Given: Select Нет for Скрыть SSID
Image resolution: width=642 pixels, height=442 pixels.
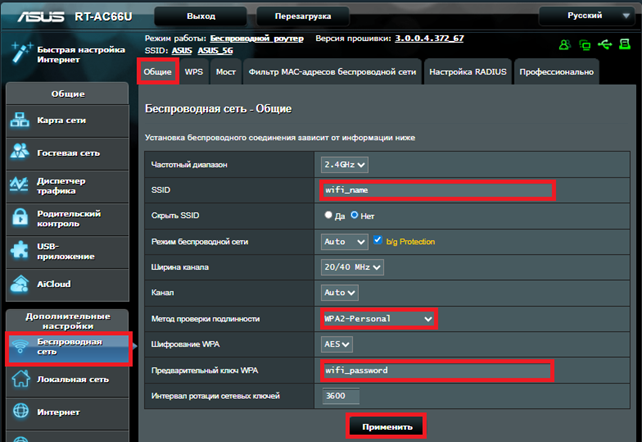Looking at the screenshot, I should pos(354,215).
